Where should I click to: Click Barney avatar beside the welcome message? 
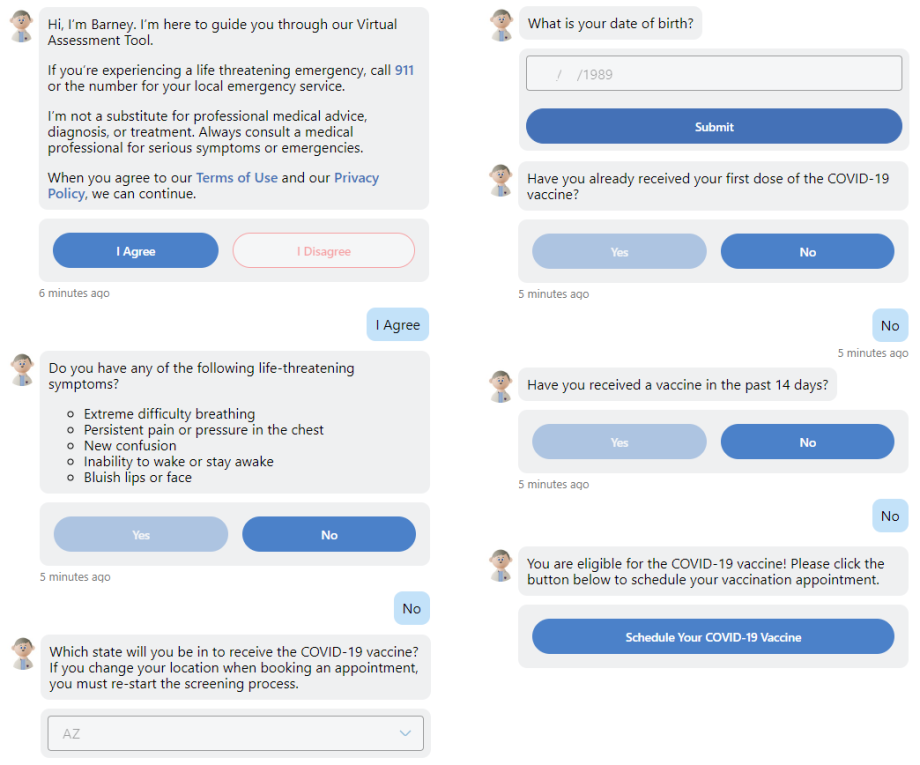(x=22, y=26)
